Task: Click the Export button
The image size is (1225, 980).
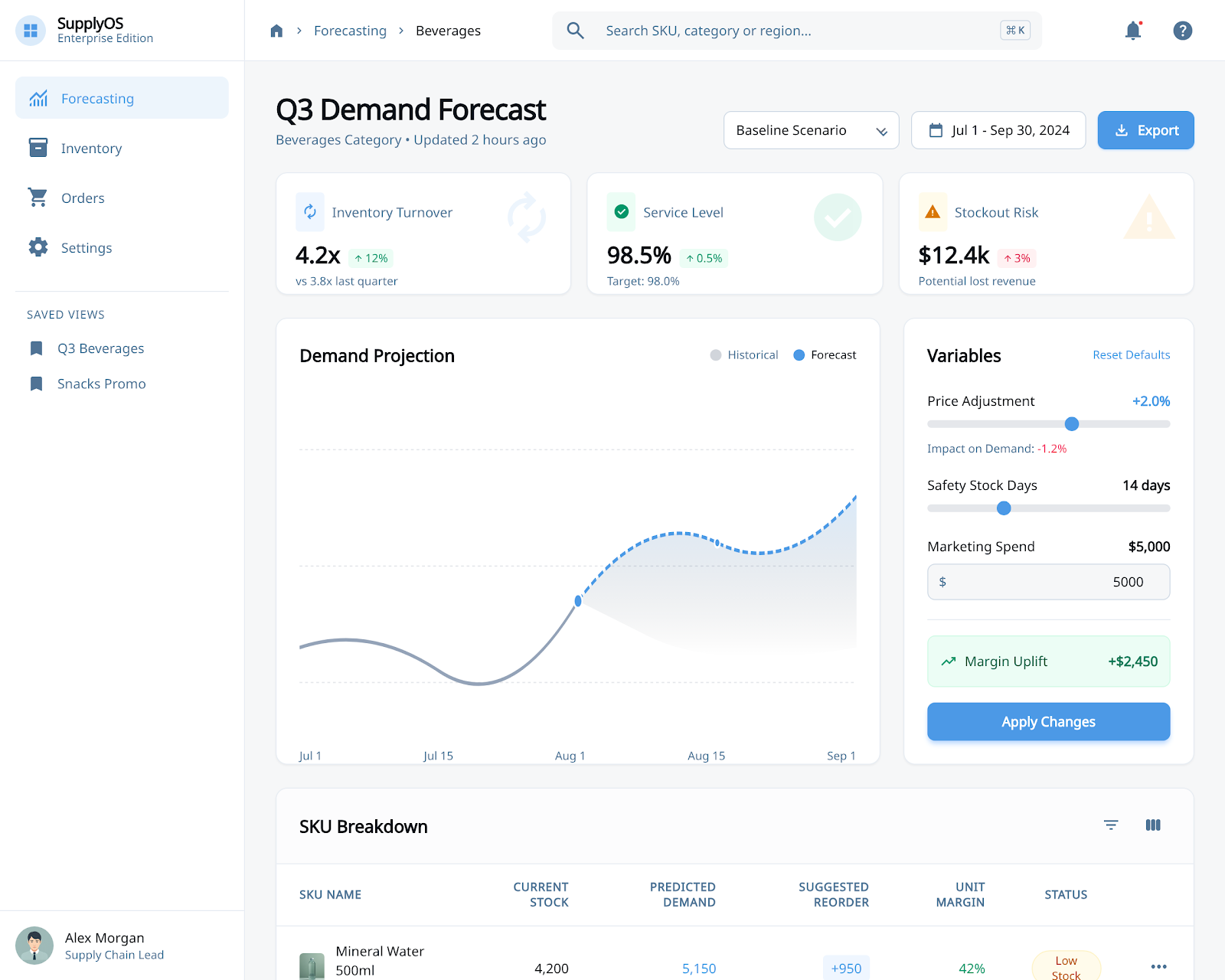Action: [1145, 130]
